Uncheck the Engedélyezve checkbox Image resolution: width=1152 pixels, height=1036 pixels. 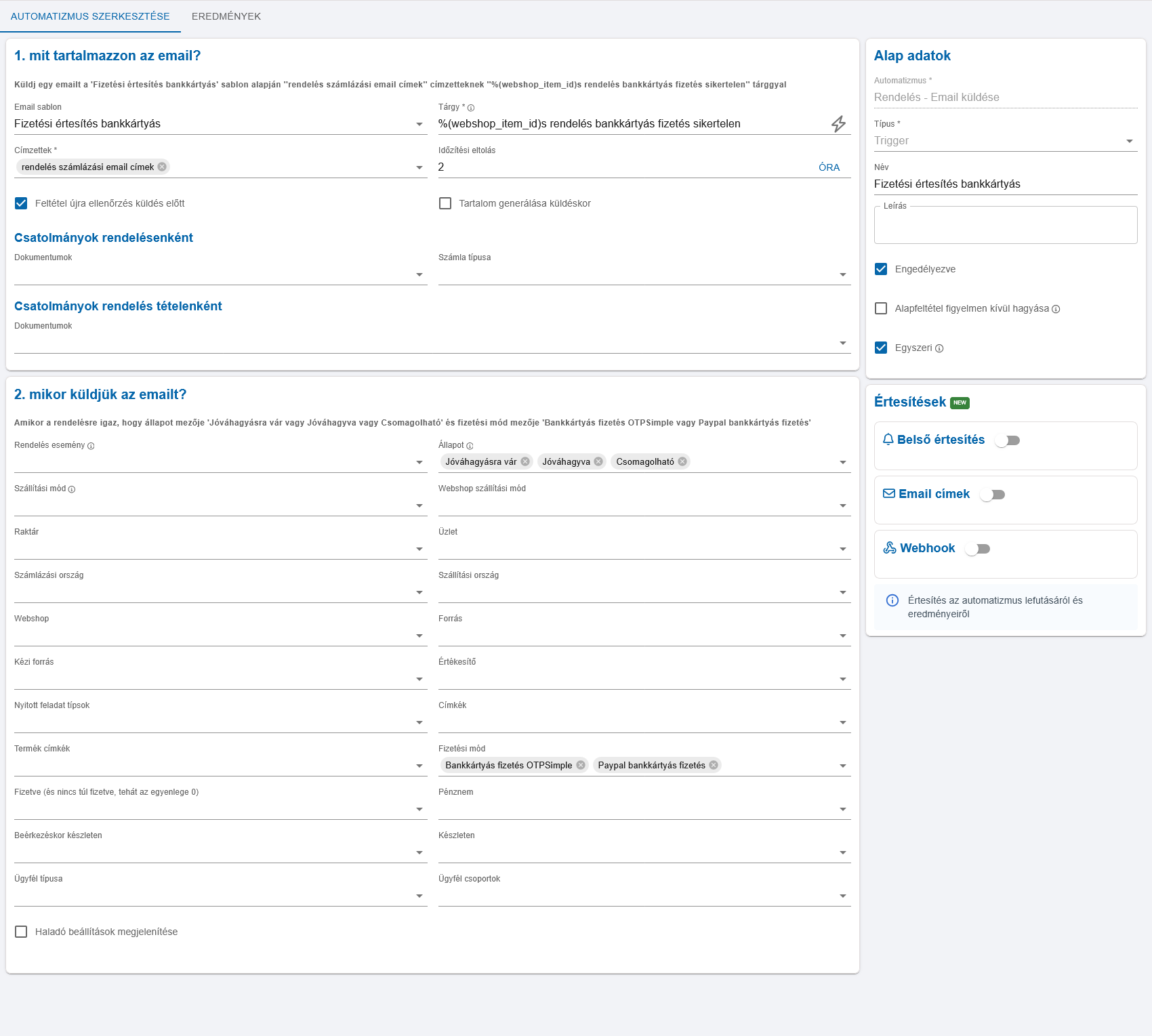[x=881, y=269]
